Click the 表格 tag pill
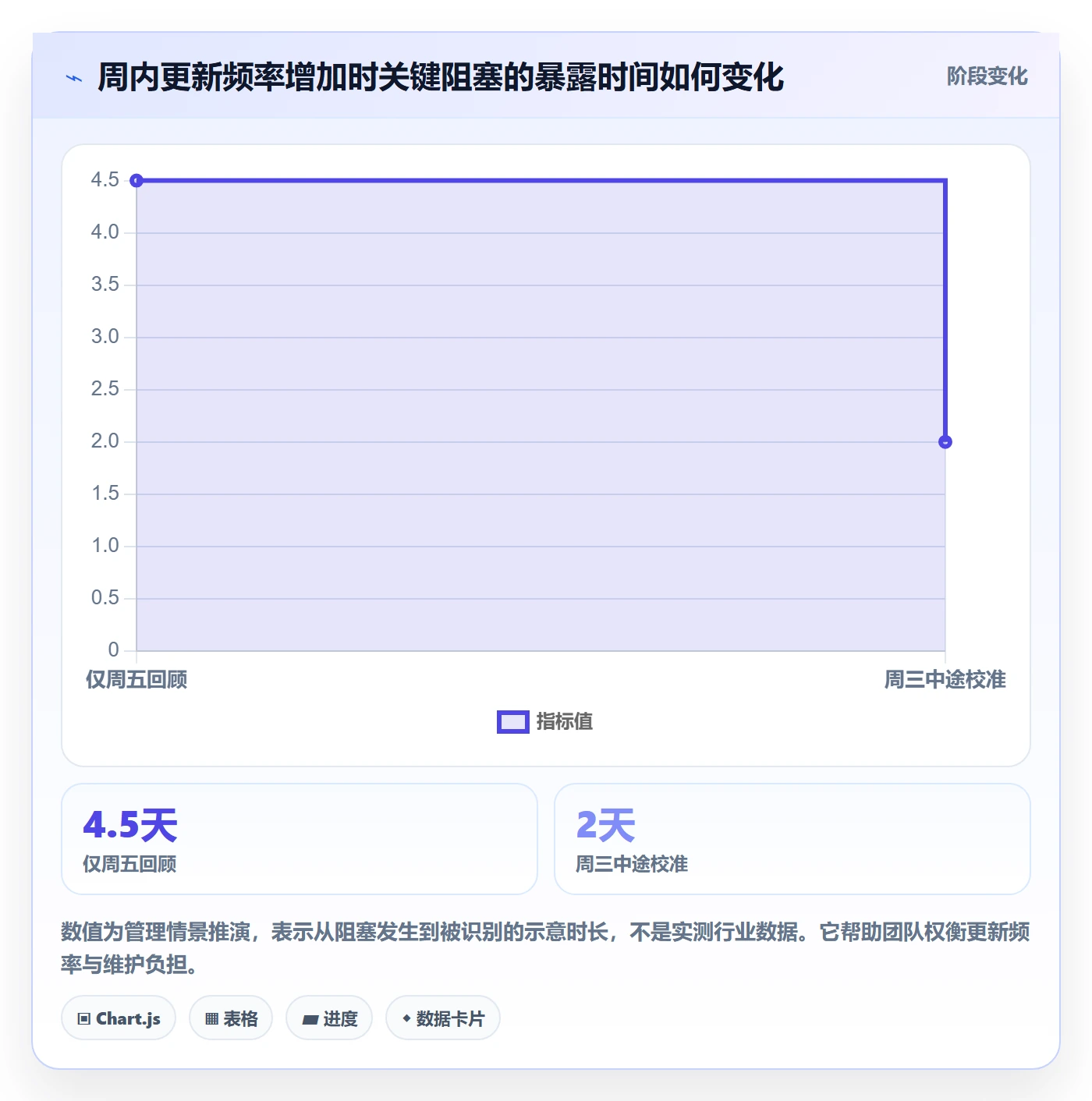Viewport: 1092px width, 1101px height. [x=231, y=1018]
